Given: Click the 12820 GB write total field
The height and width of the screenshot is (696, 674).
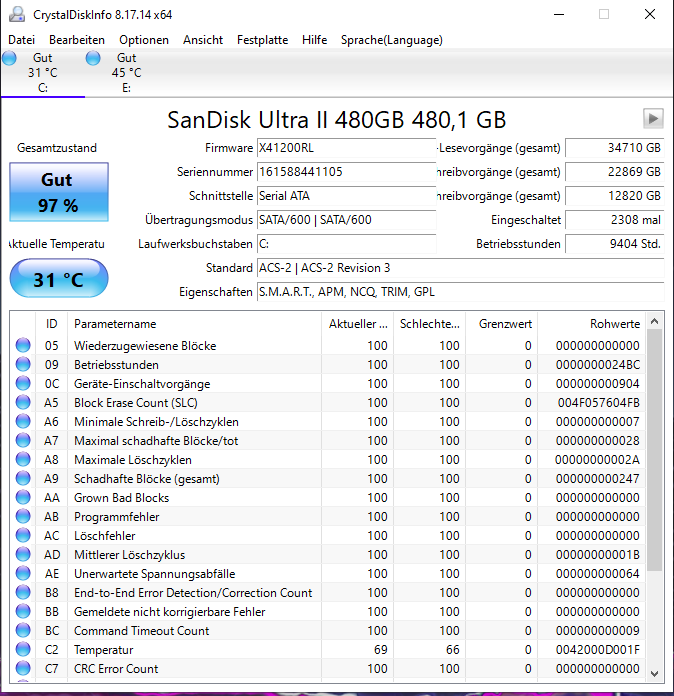Looking at the screenshot, I should pyautogui.click(x=615, y=196).
